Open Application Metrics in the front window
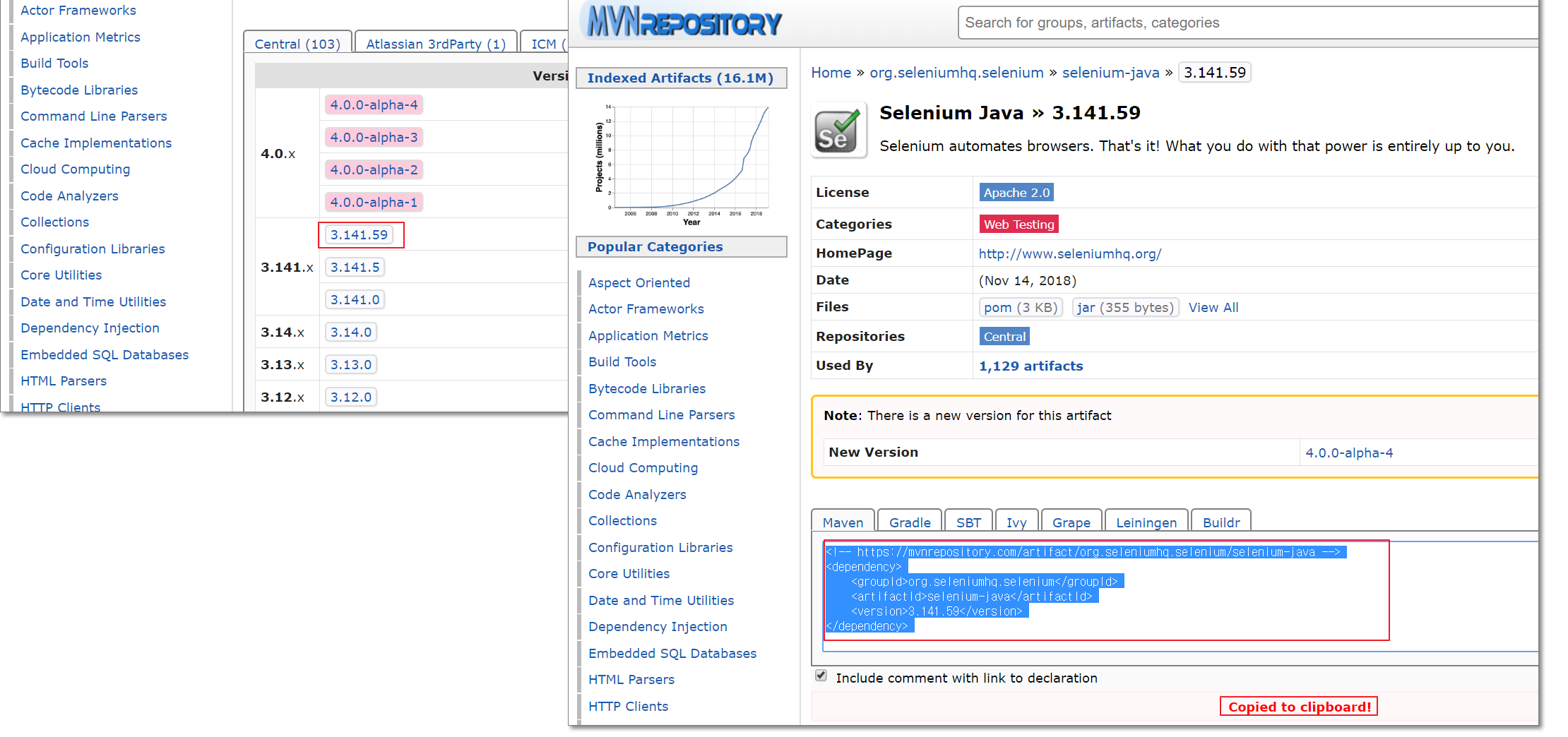 [x=648, y=335]
